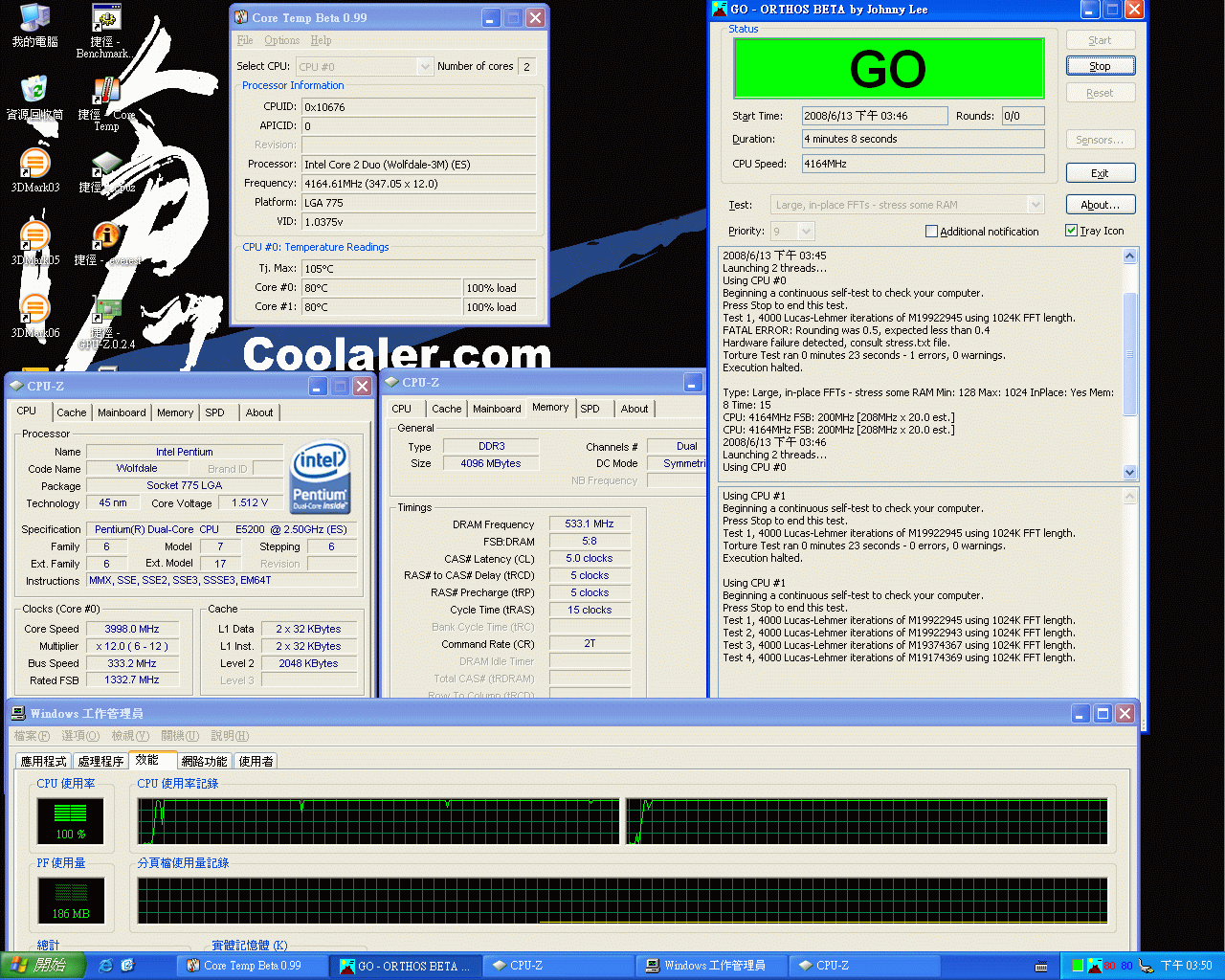Select the 應用程式 tab in Task Manager

tap(44, 761)
